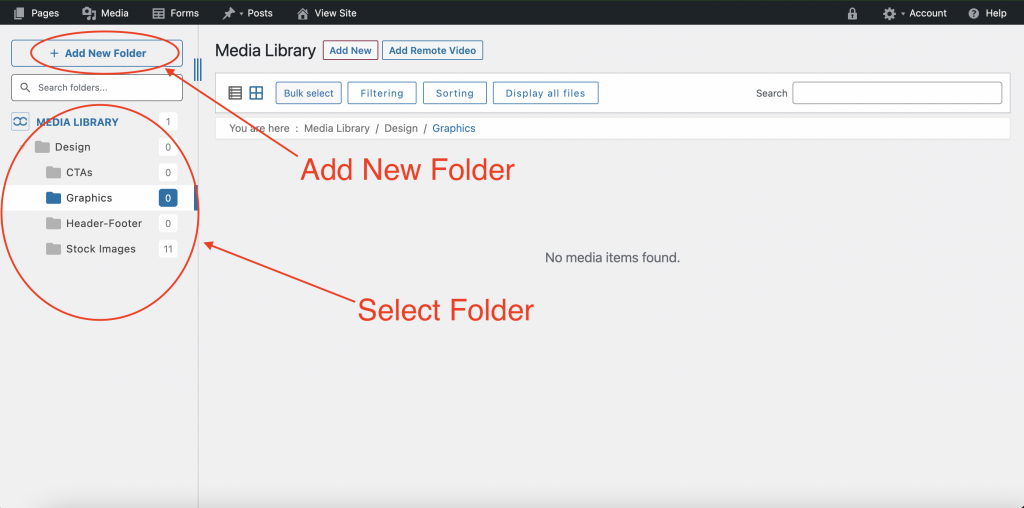Click the Search folders input field

(97, 87)
